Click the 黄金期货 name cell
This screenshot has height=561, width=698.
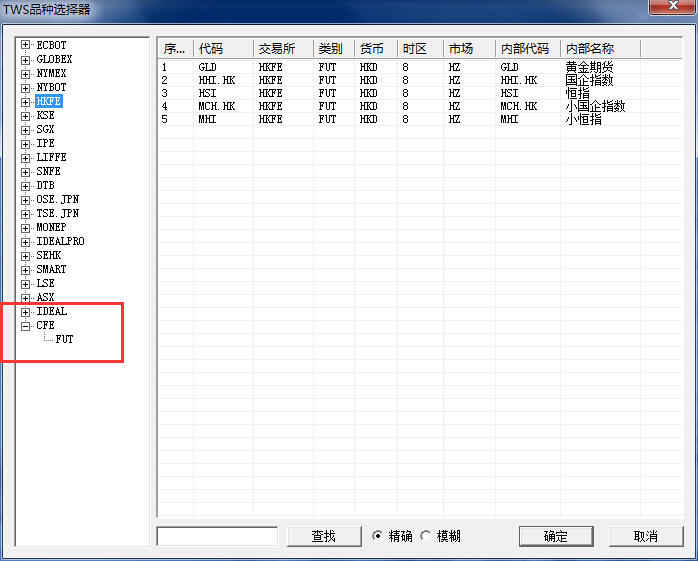pyautogui.click(x=589, y=67)
